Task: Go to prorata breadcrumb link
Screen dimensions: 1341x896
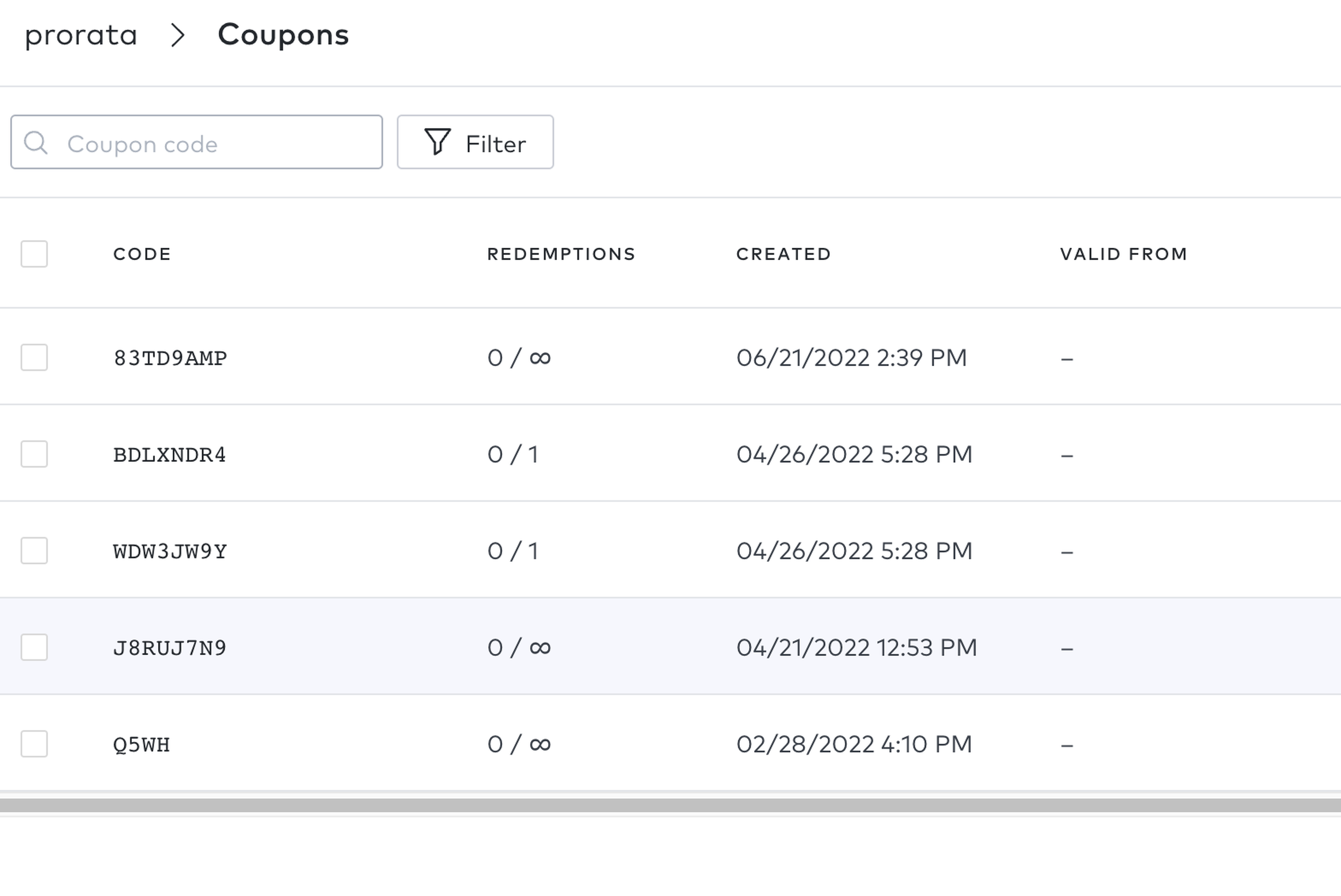Action: point(81,36)
